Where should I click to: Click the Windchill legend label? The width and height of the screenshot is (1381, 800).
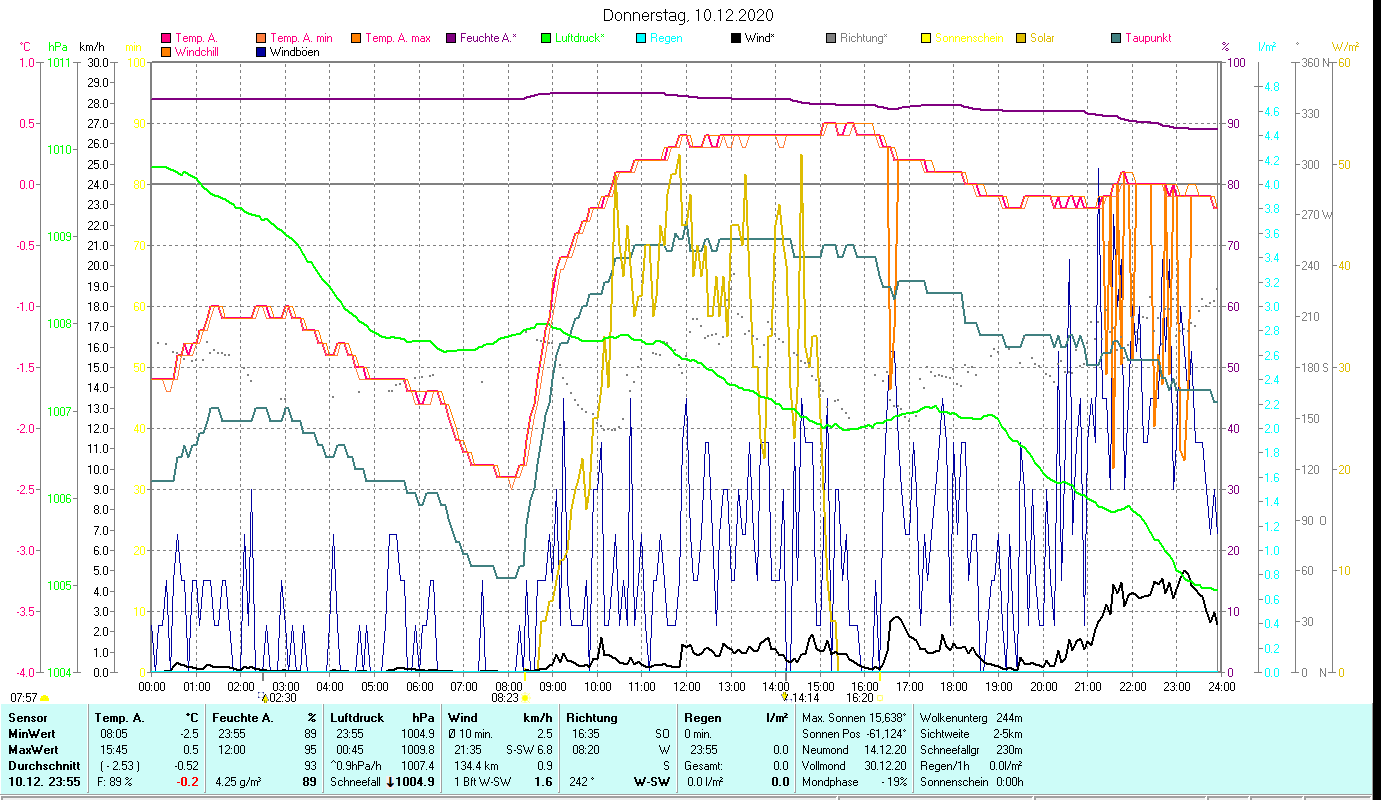[196, 52]
